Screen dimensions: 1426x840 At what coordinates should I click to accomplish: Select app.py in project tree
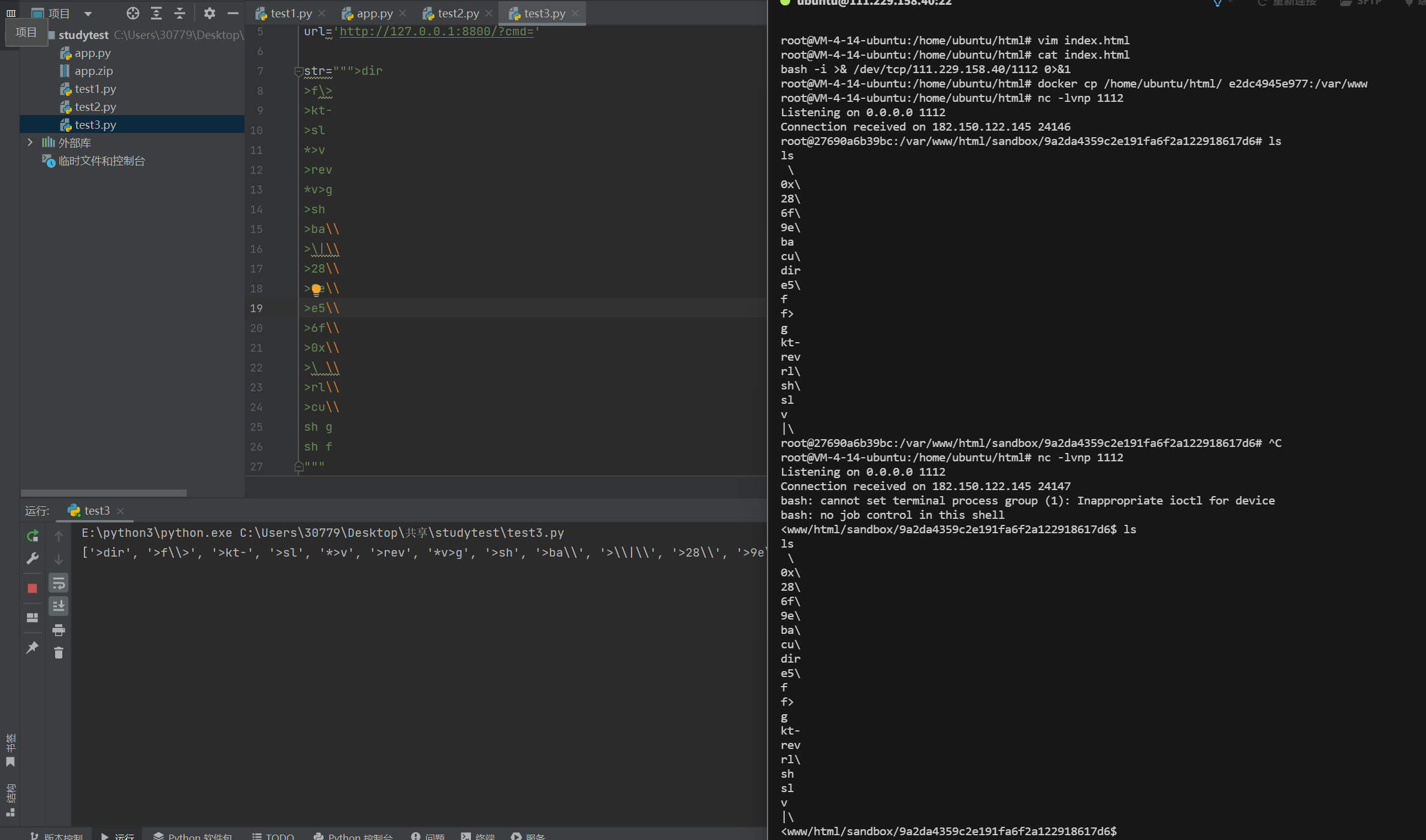(92, 53)
